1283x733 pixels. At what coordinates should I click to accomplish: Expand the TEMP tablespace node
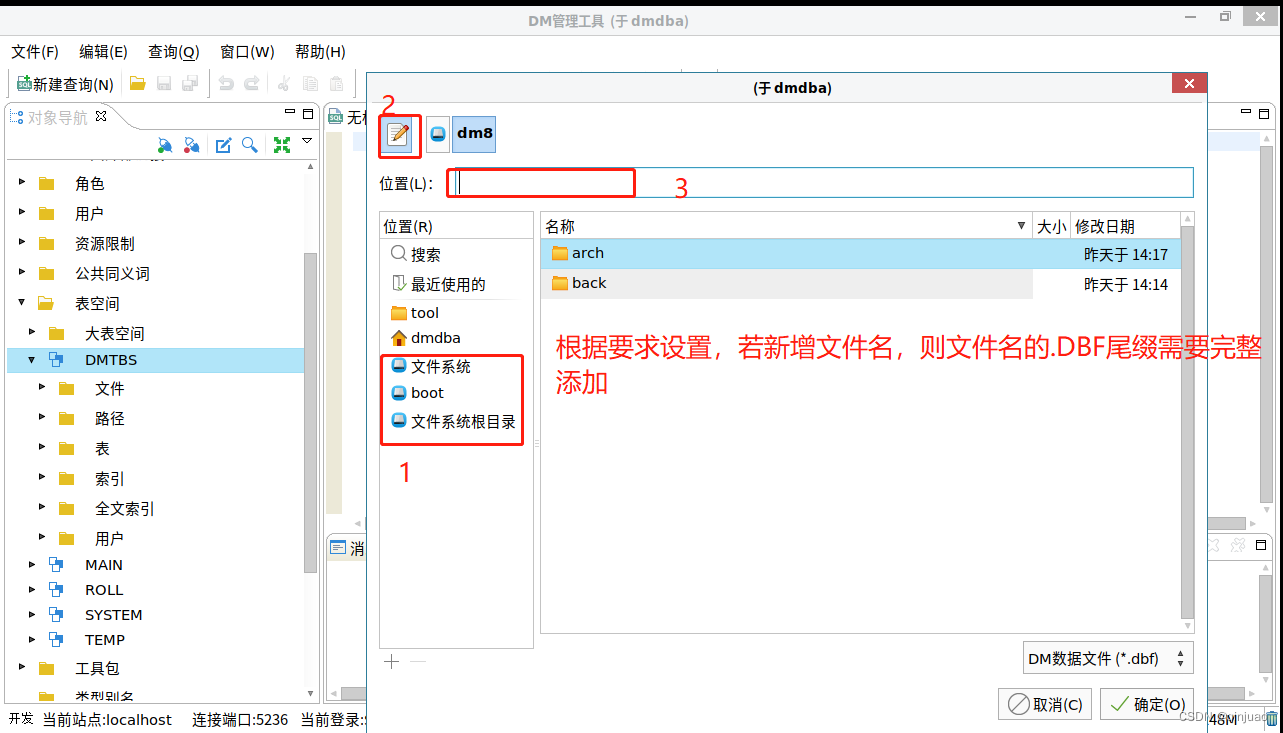point(32,640)
